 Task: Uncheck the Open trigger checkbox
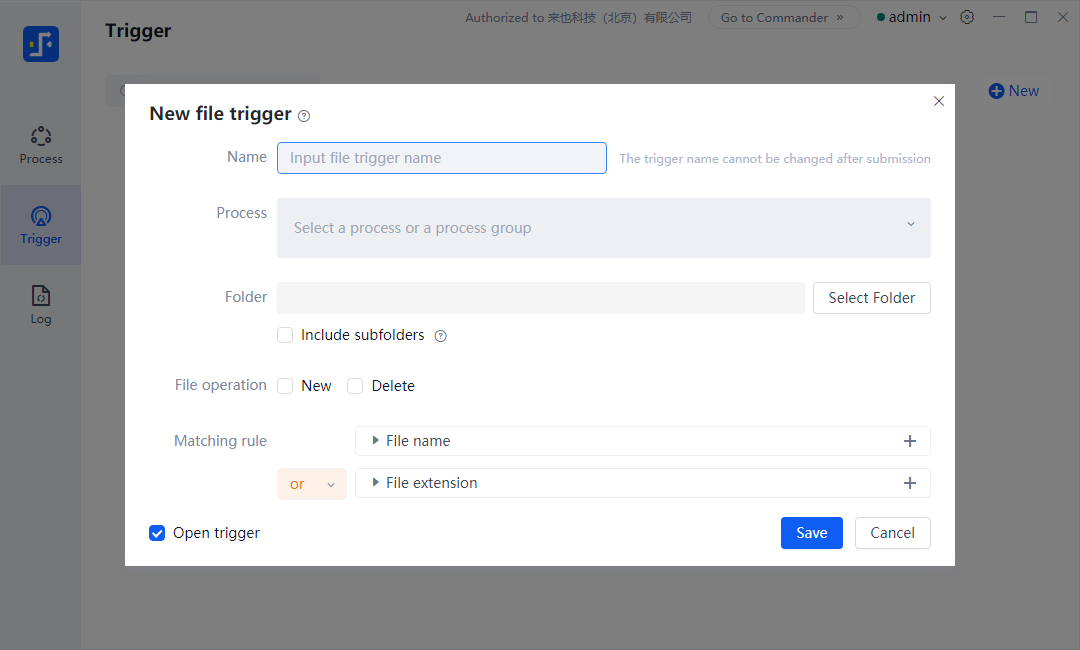(157, 533)
